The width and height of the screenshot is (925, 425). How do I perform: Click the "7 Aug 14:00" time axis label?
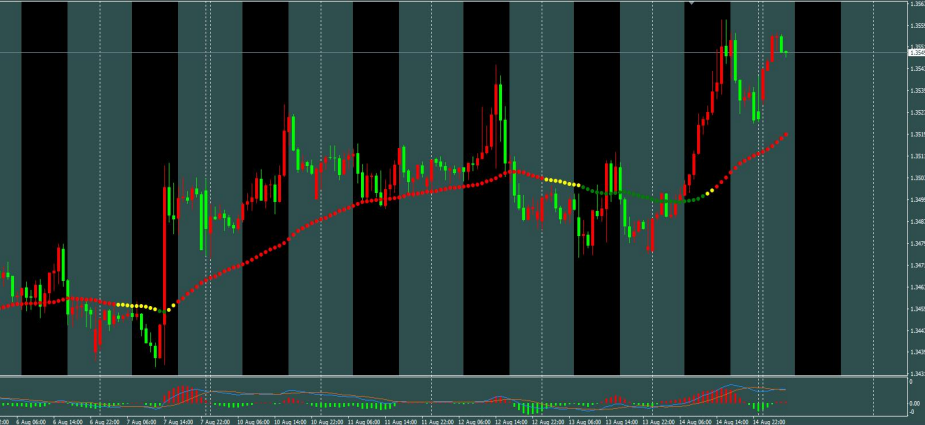pos(179,422)
